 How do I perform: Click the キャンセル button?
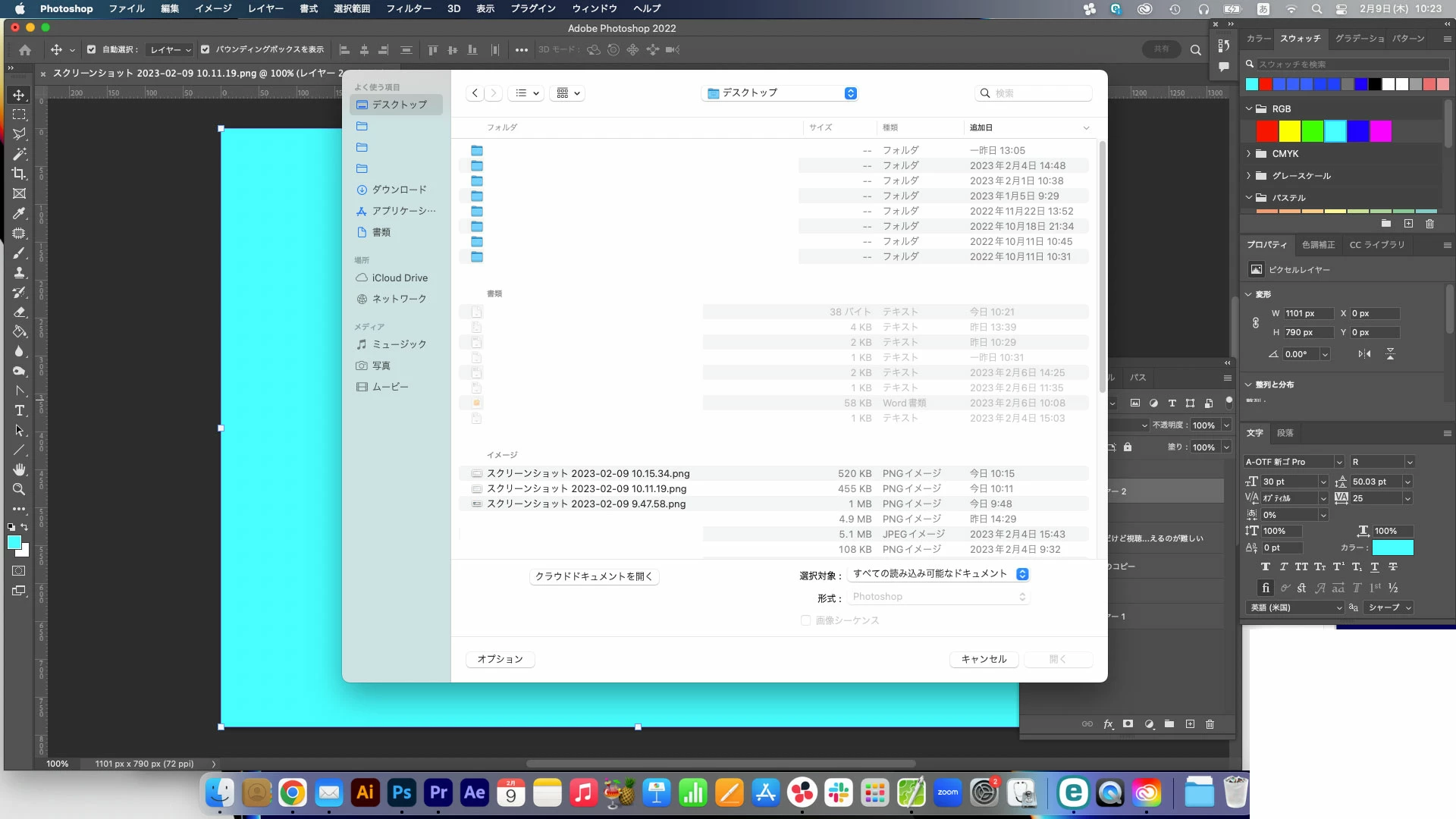coord(983,659)
